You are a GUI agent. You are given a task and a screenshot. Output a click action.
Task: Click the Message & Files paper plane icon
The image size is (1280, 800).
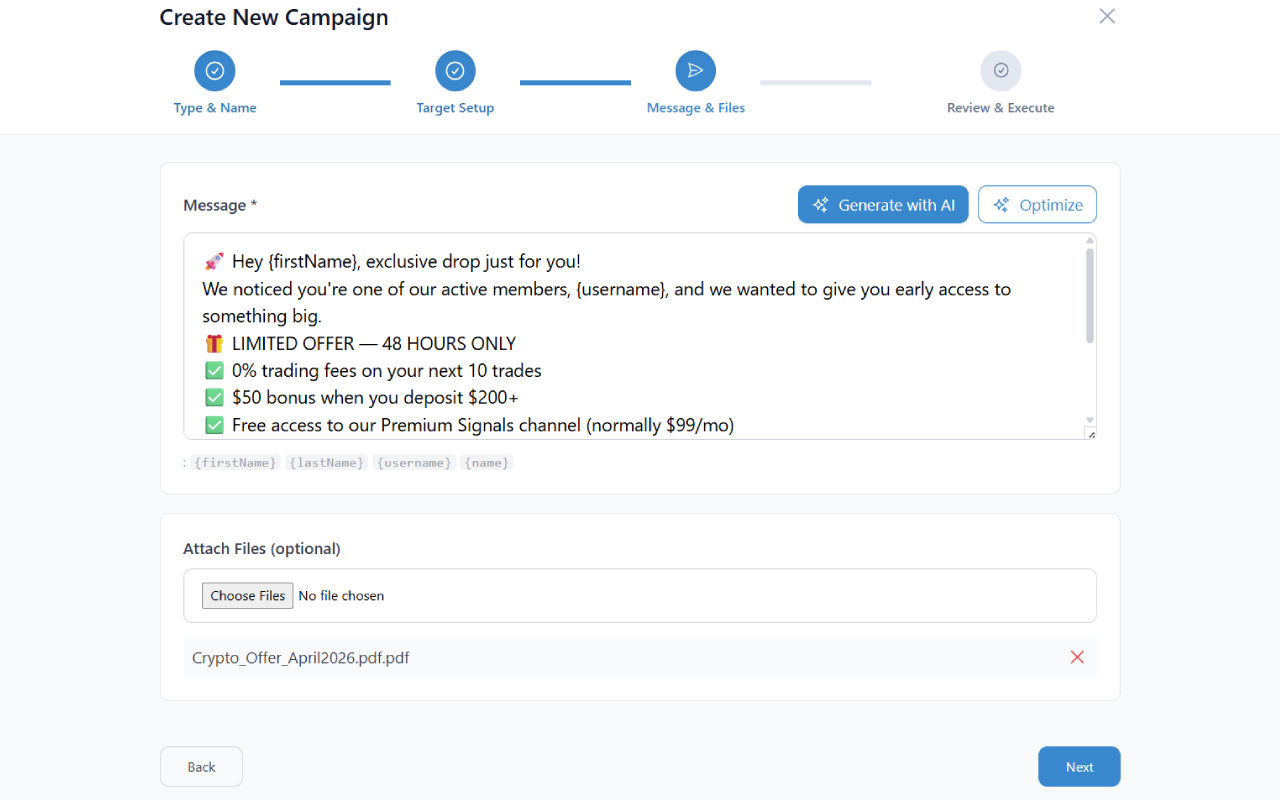(695, 71)
